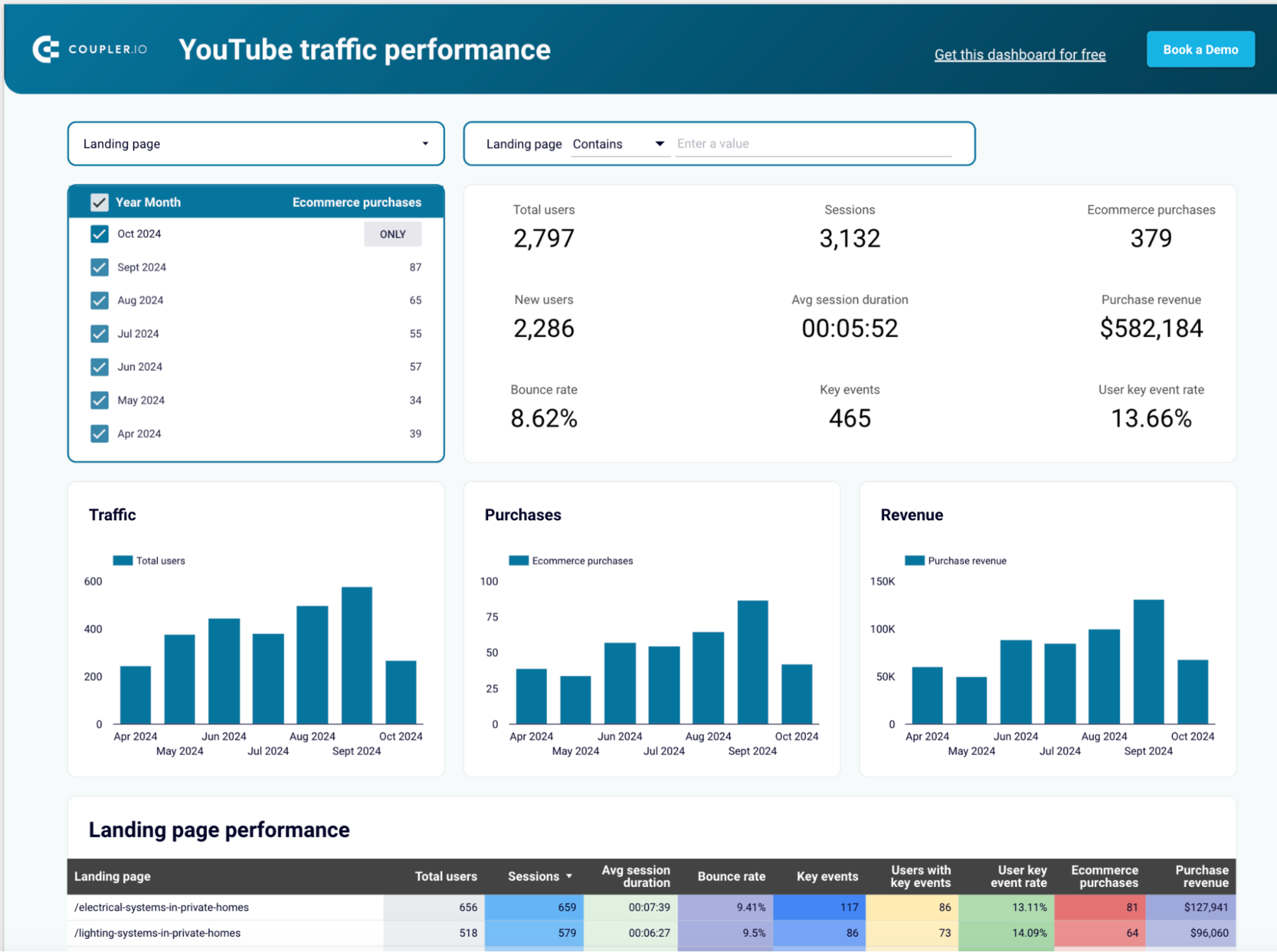Sort table by Purchase revenue column header
The image size is (1277, 952).
pos(1202,876)
